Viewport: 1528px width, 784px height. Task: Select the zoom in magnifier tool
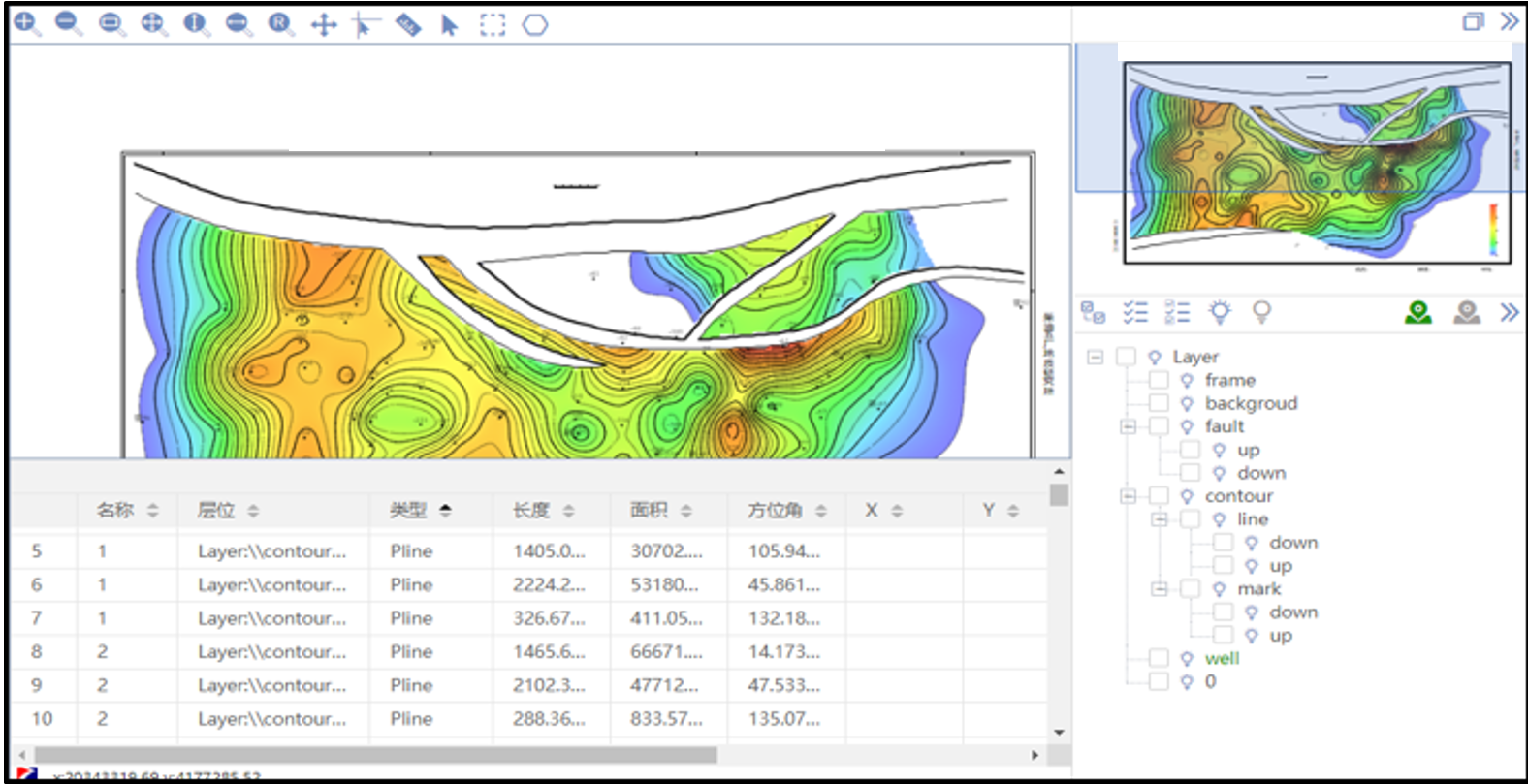[26, 23]
